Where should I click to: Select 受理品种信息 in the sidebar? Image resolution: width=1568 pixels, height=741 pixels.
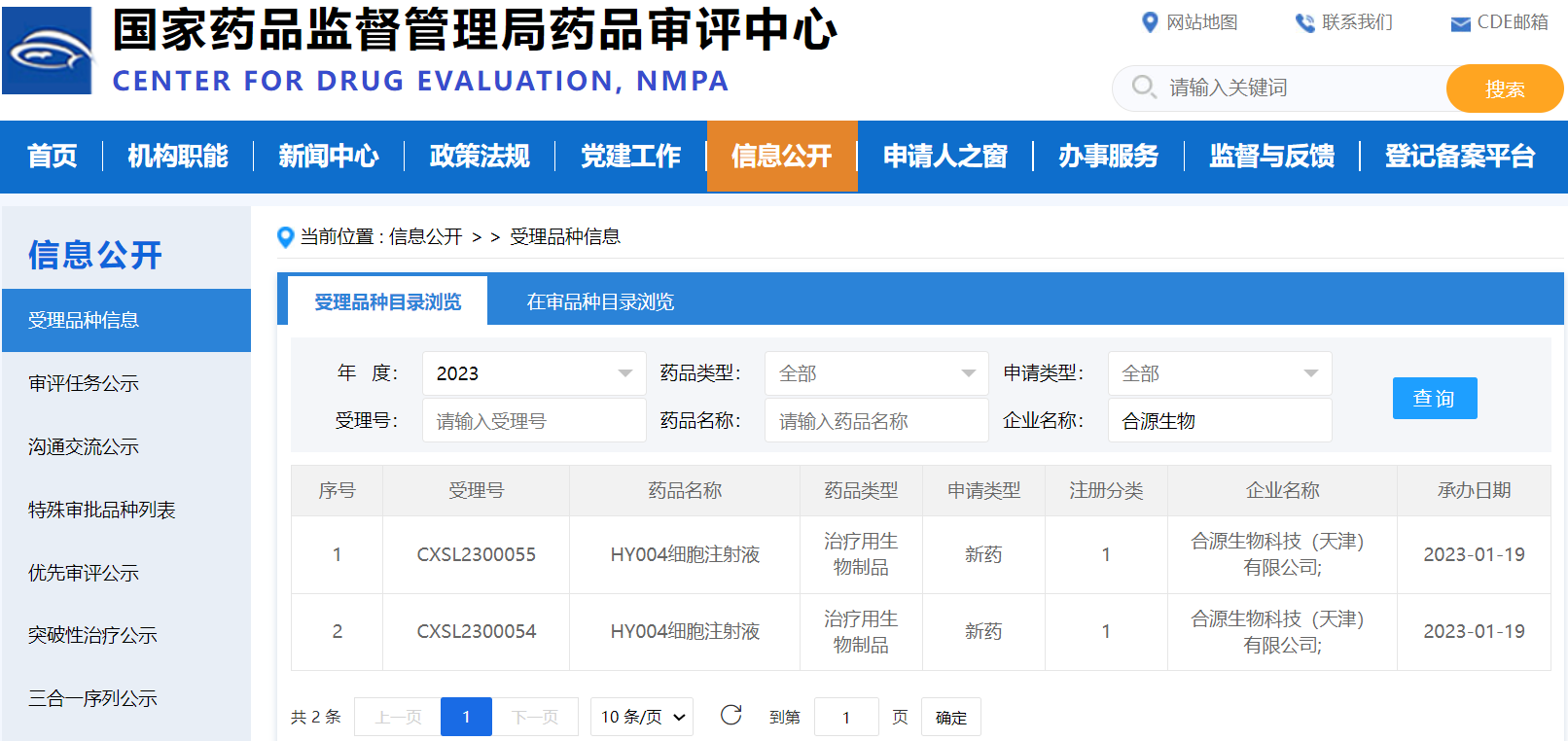(x=126, y=320)
